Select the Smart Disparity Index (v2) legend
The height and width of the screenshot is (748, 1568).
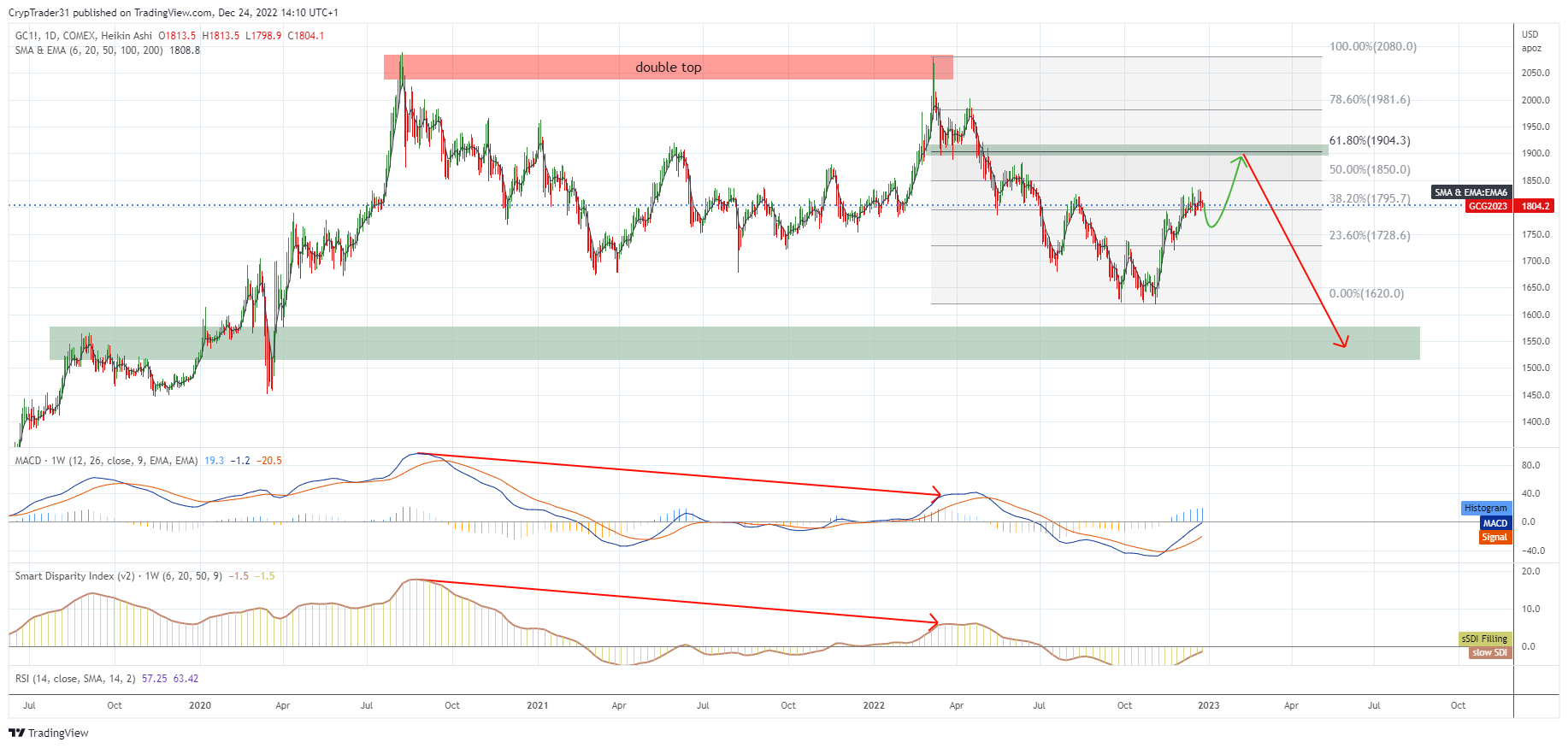(x=119, y=576)
